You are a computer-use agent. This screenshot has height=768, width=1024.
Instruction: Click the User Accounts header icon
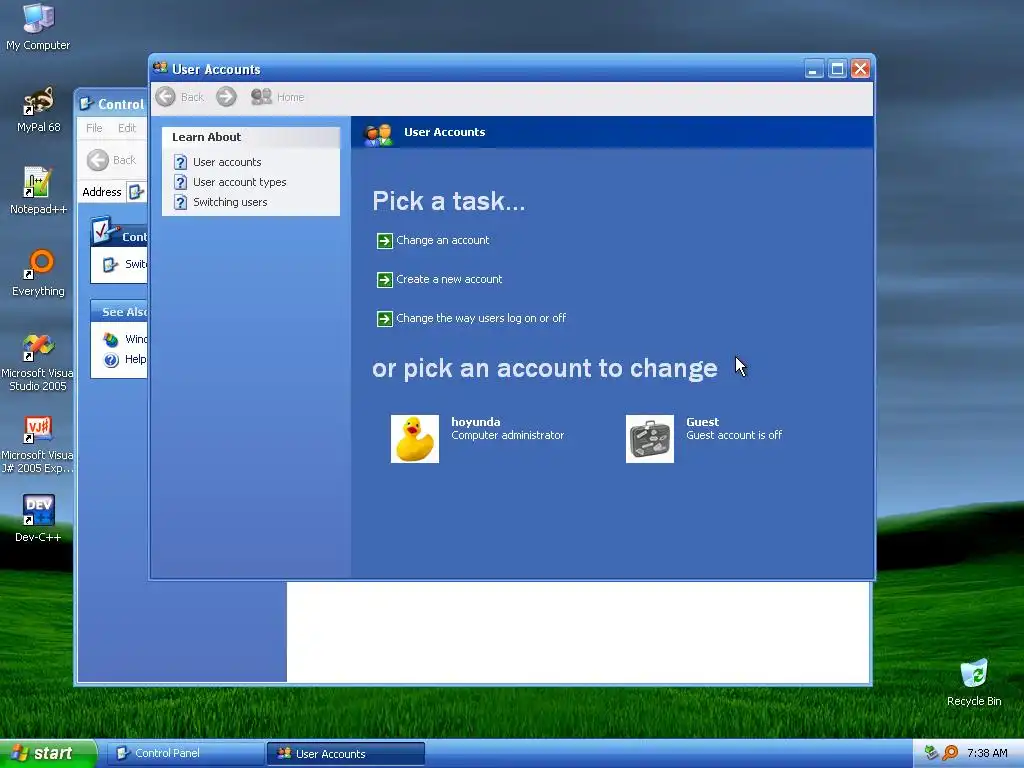pos(378,135)
